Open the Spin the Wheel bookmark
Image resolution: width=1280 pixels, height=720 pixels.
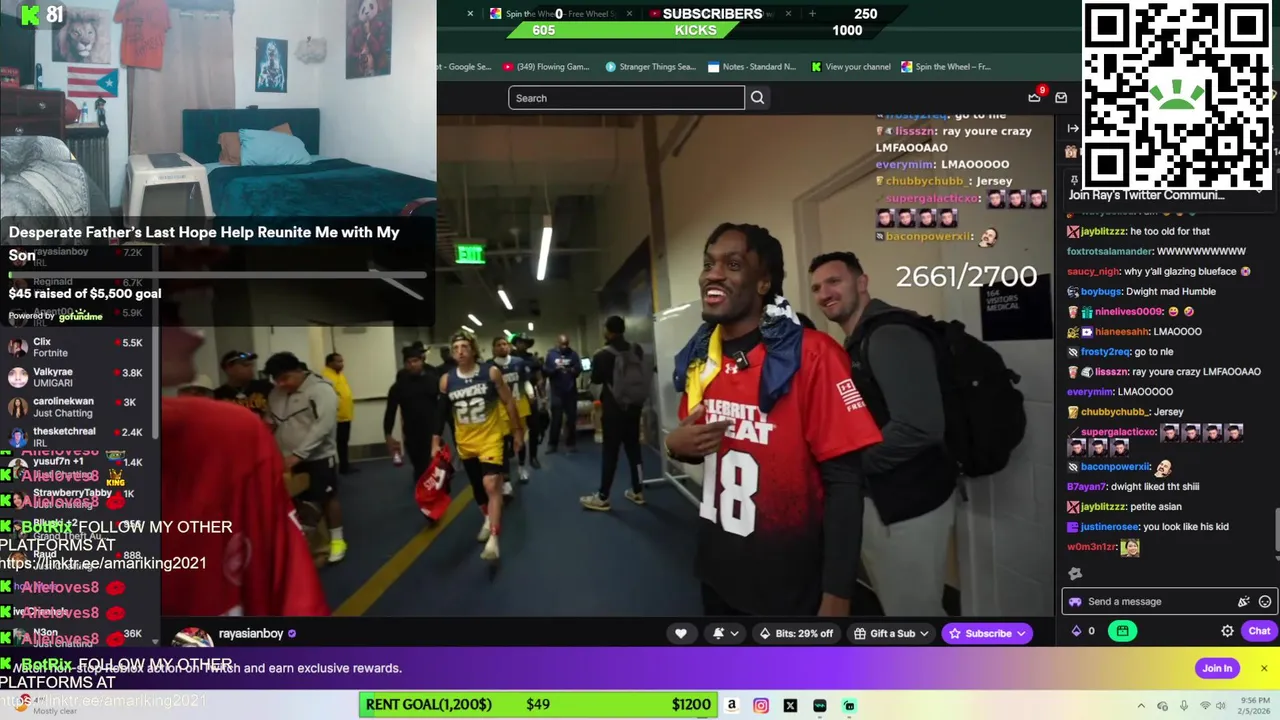point(946,67)
